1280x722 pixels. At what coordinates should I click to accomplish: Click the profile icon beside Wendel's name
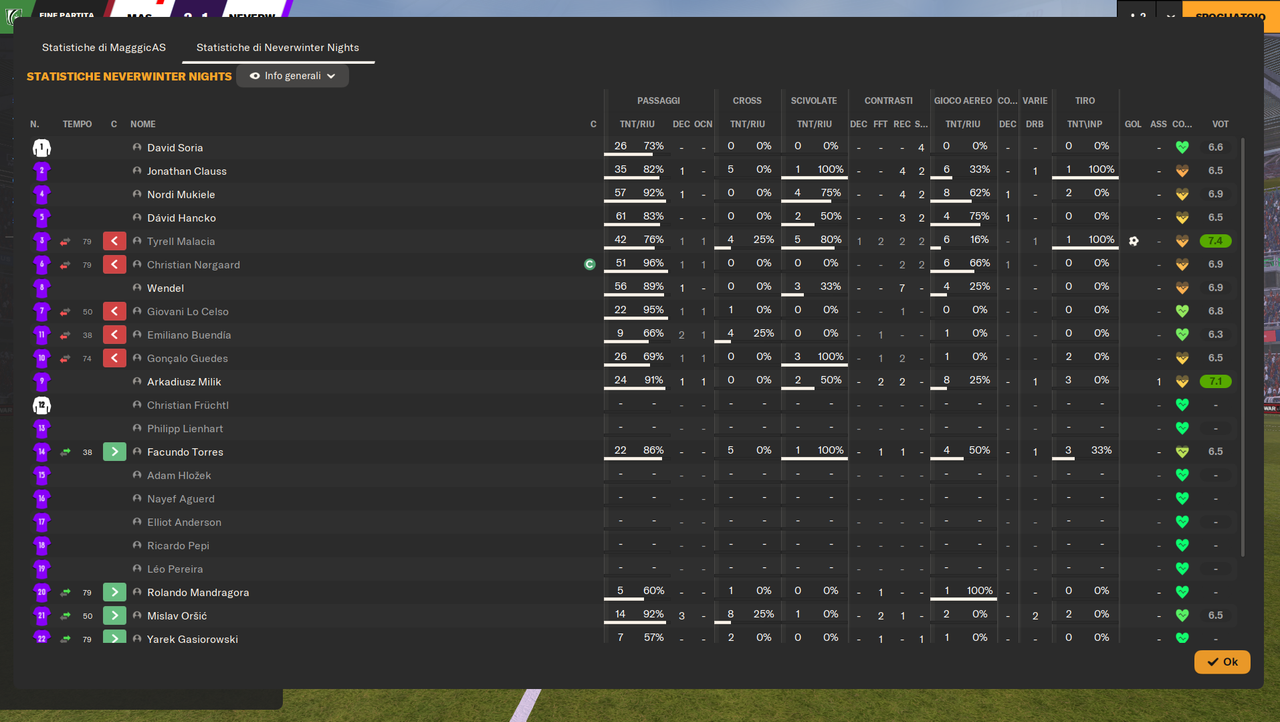pyautogui.click(x=137, y=288)
